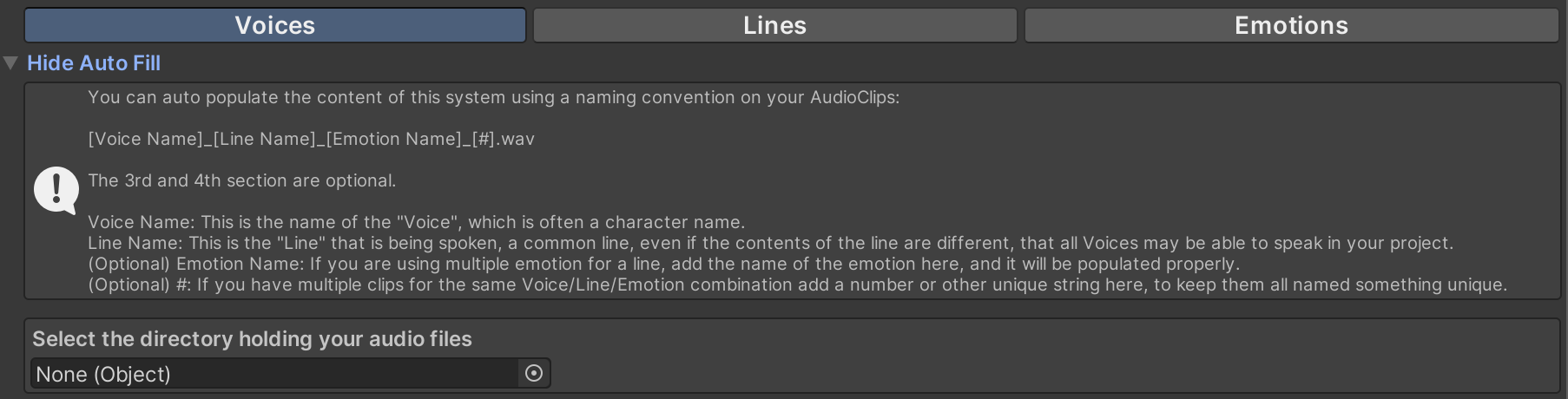Select the Emotions tab
This screenshot has width=1568, height=399.
1291,25
